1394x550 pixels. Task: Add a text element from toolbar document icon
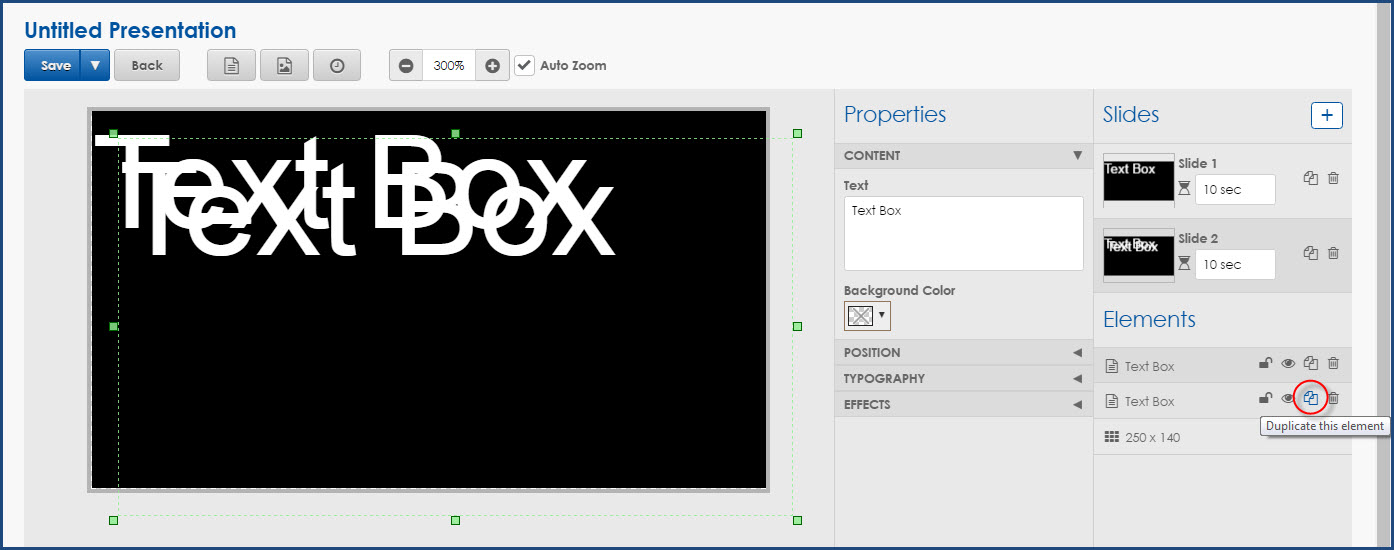pyautogui.click(x=231, y=65)
